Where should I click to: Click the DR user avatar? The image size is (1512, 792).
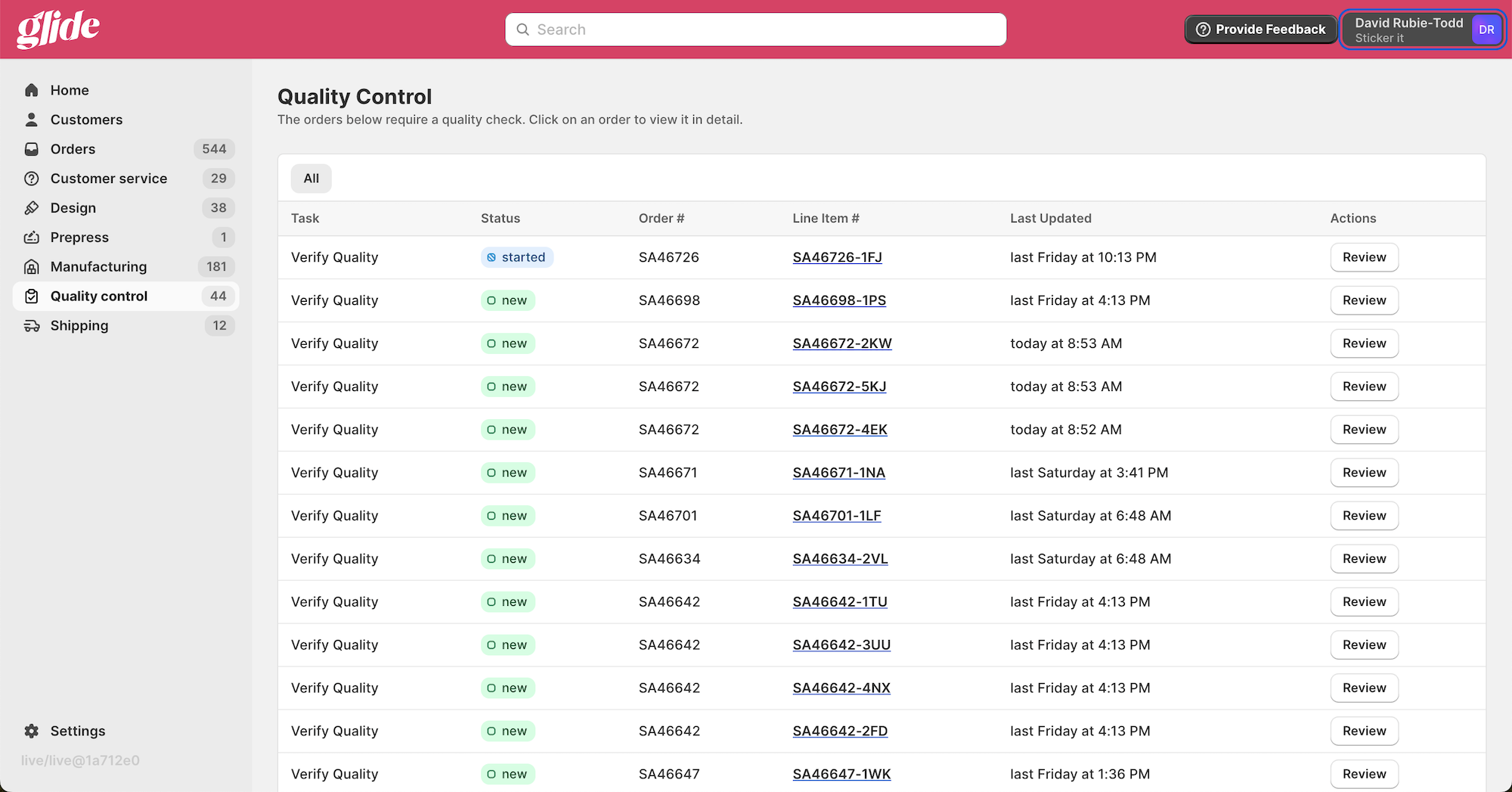pos(1486,30)
